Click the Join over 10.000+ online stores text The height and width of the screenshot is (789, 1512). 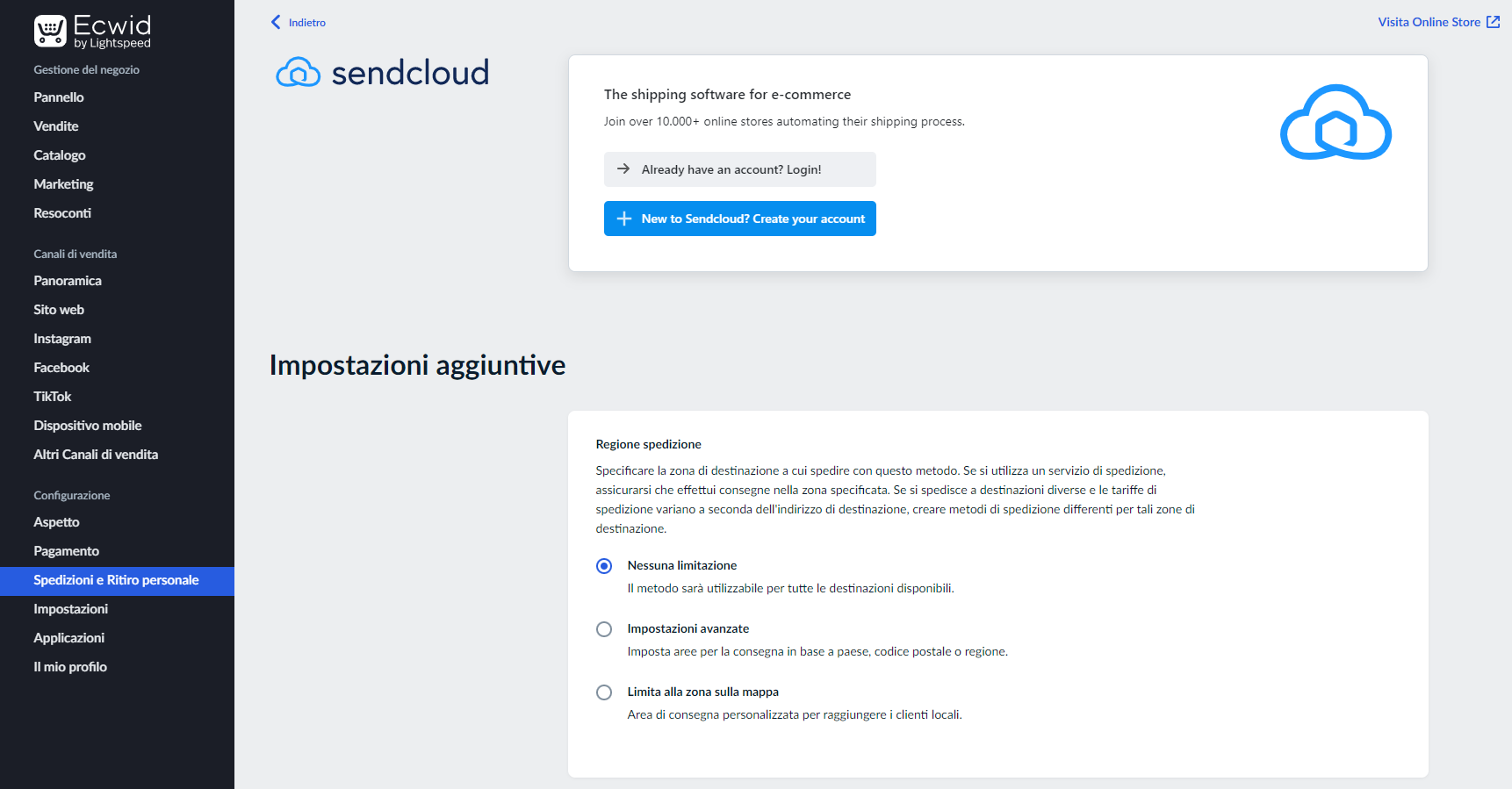pos(784,122)
